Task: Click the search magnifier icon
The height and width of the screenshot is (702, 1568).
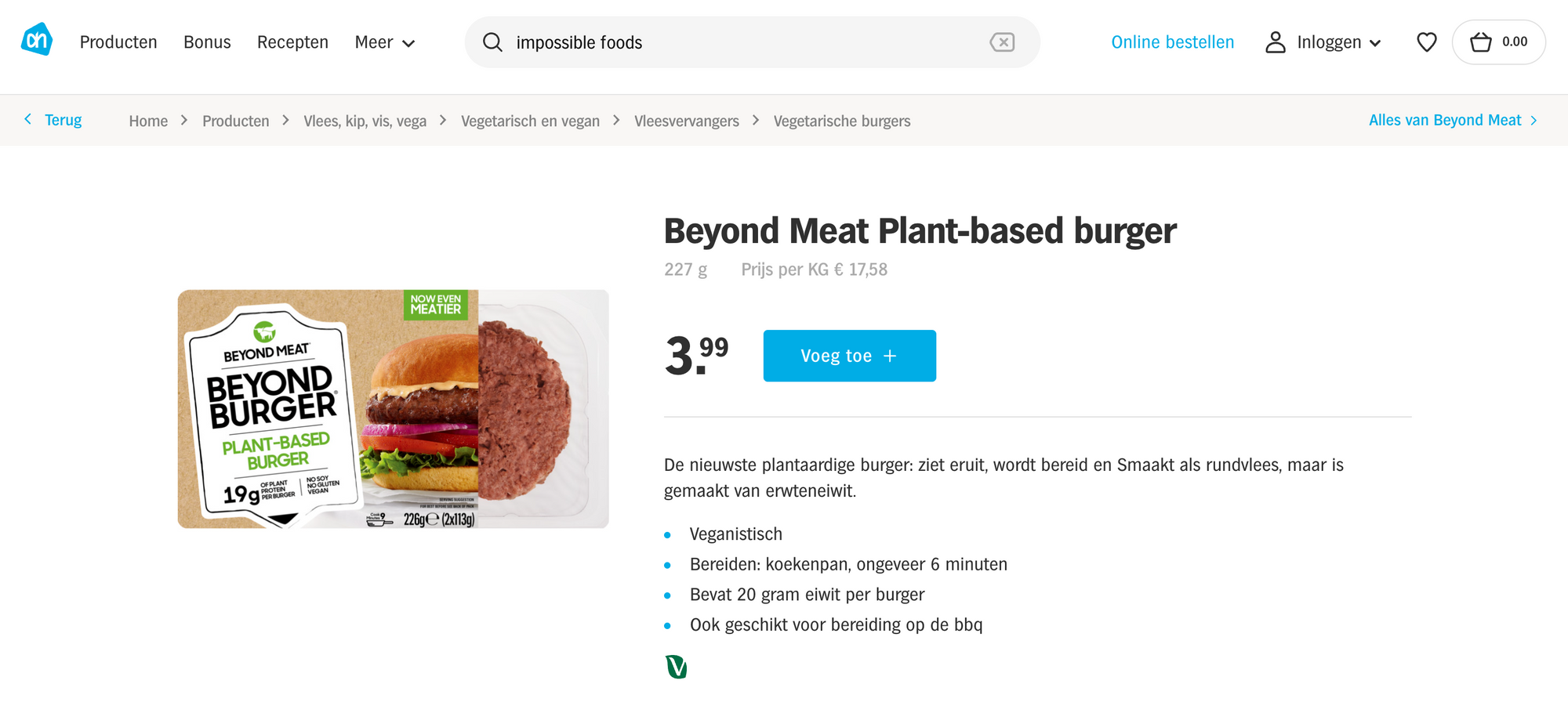Action: [x=492, y=42]
